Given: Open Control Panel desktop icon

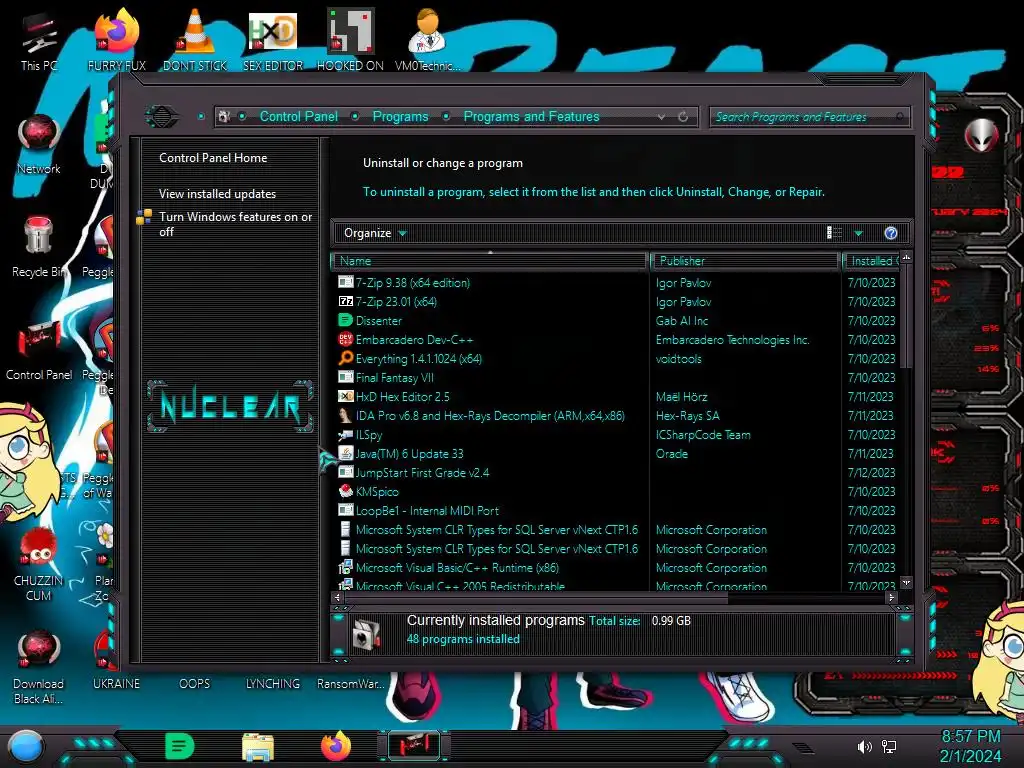Looking at the screenshot, I should [x=39, y=350].
